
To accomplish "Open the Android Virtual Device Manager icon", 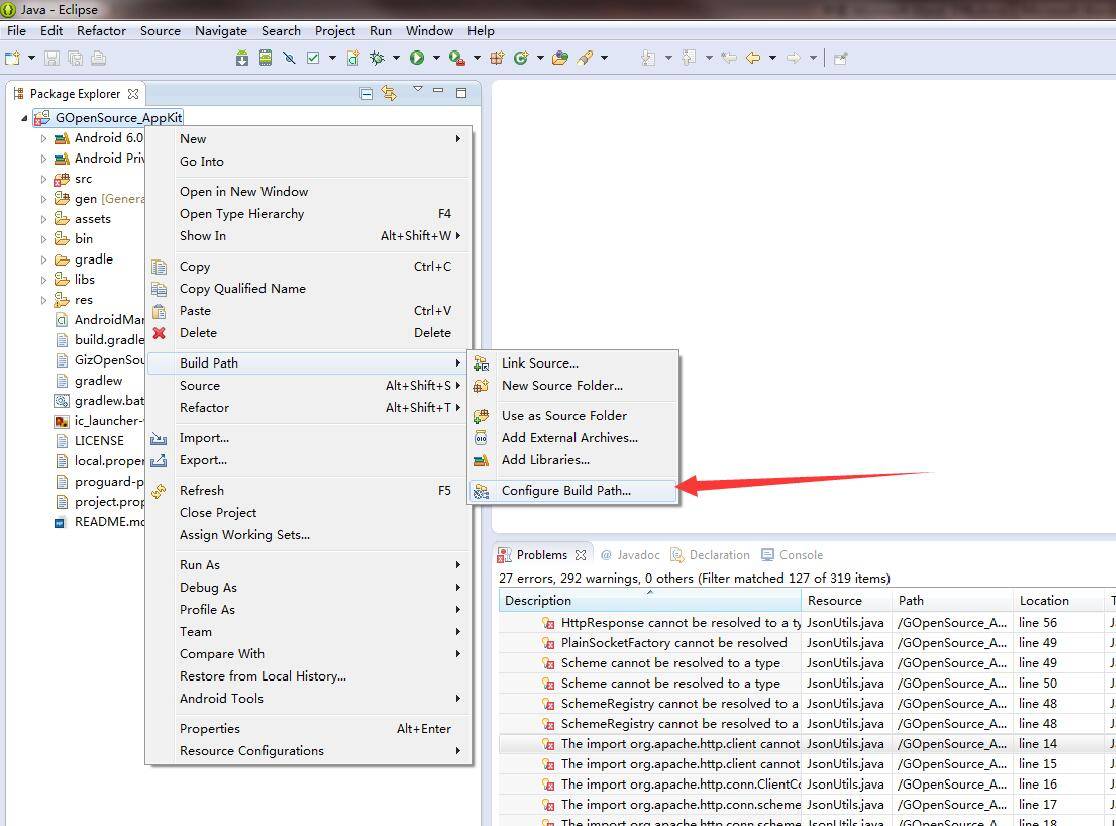I will (x=265, y=58).
